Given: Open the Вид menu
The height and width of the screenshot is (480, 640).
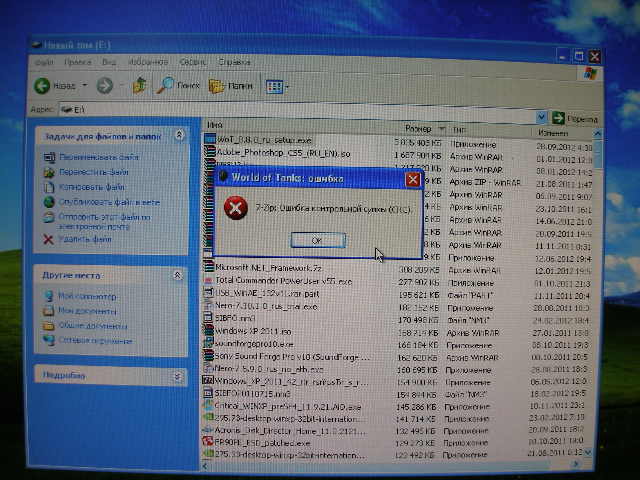Looking at the screenshot, I should click(x=109, y=62).
